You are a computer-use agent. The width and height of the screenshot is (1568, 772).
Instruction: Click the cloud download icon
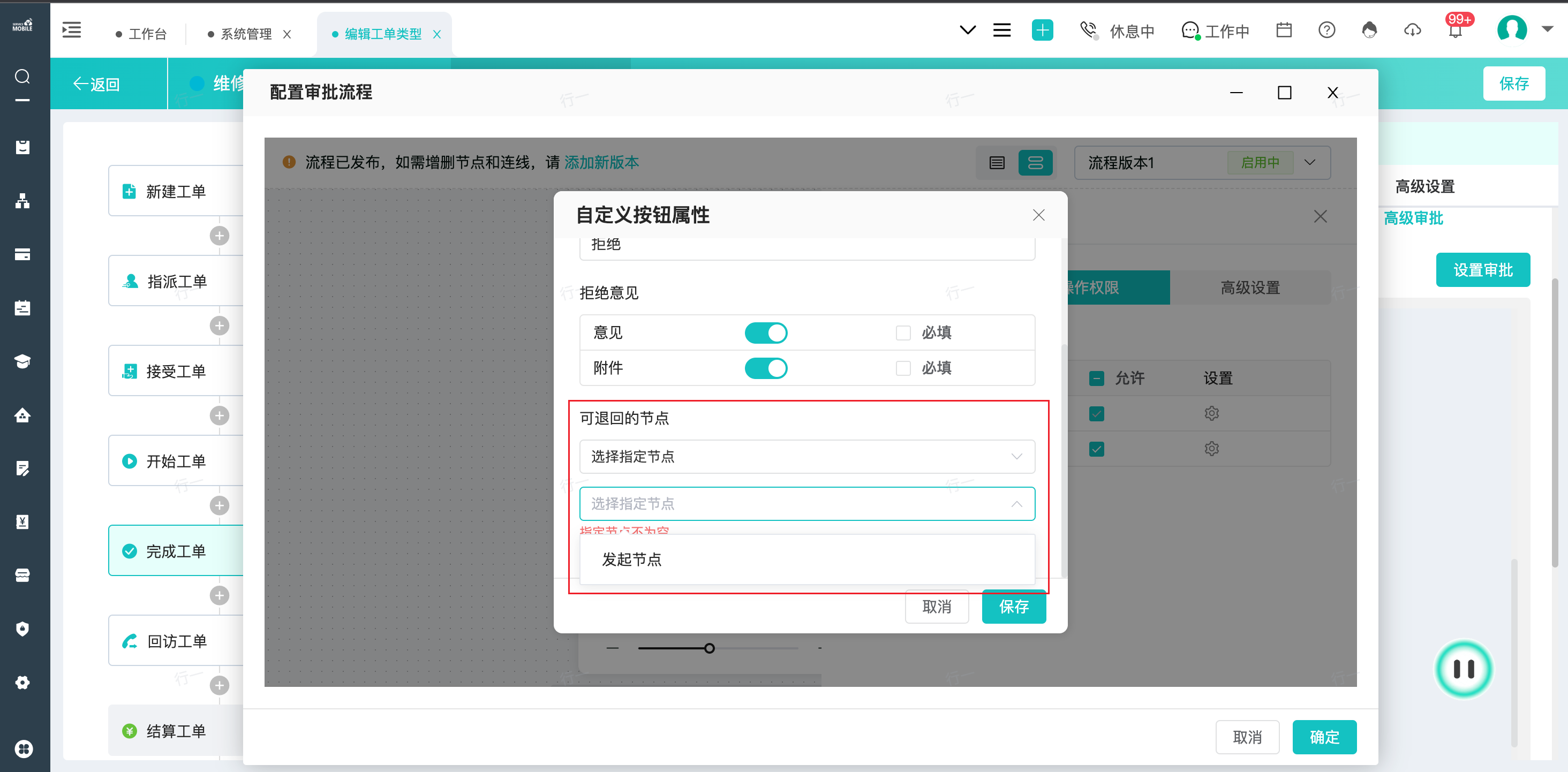tap(1412, 30)
